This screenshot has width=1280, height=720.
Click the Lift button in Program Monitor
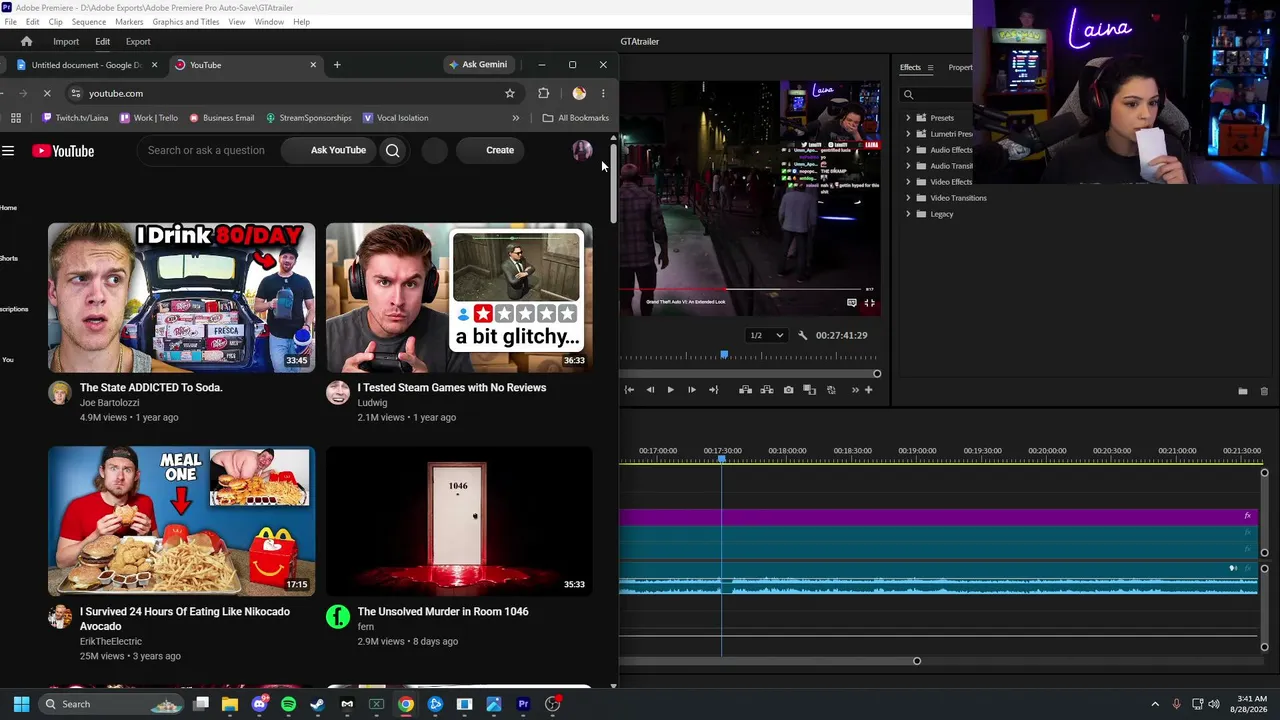tap(745, 390)
